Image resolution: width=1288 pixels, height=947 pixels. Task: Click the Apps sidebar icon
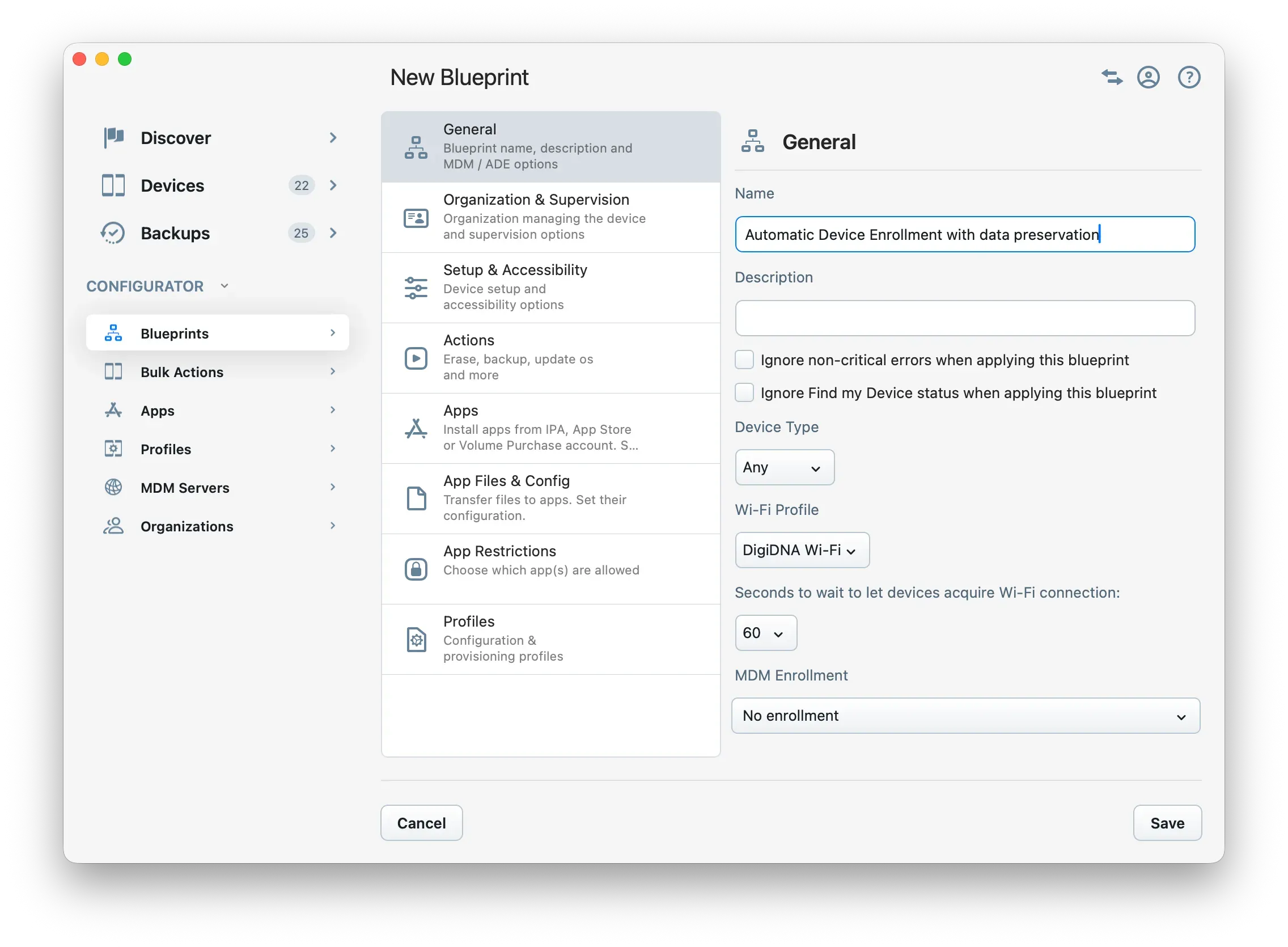click(x=113, y=411)
